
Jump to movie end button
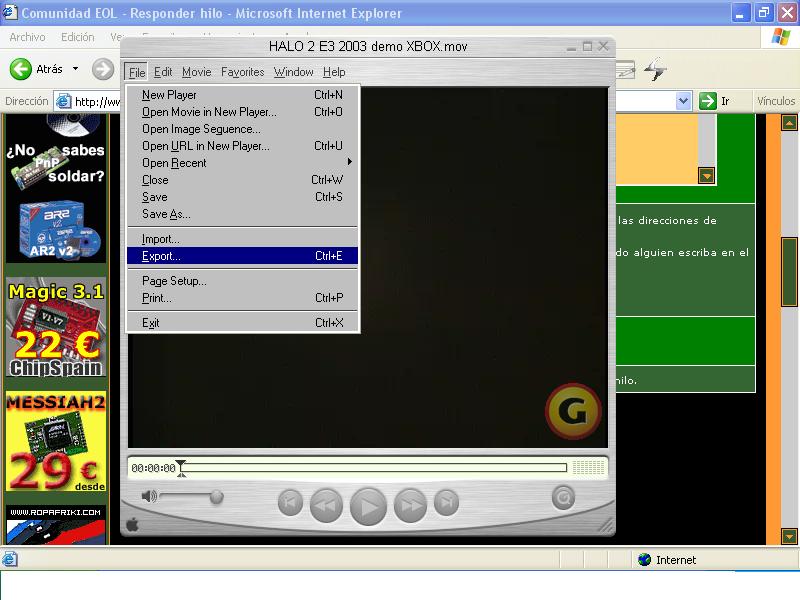(x=446, y=503)
